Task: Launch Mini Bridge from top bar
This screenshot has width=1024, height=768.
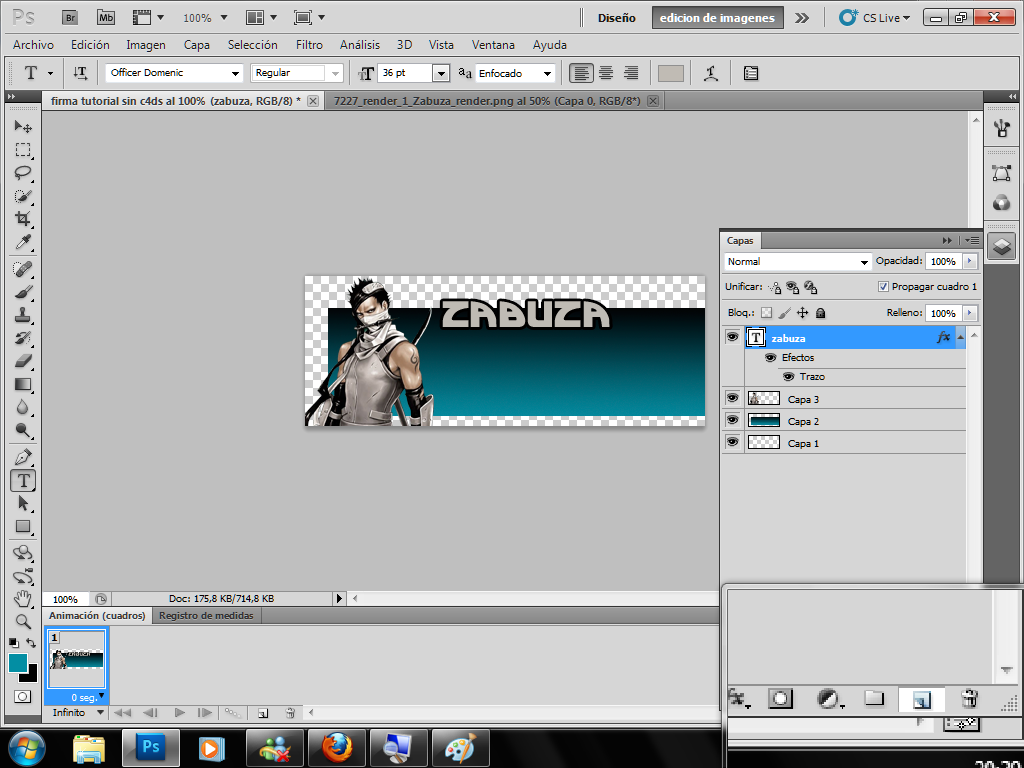Action: pos(106,18)
